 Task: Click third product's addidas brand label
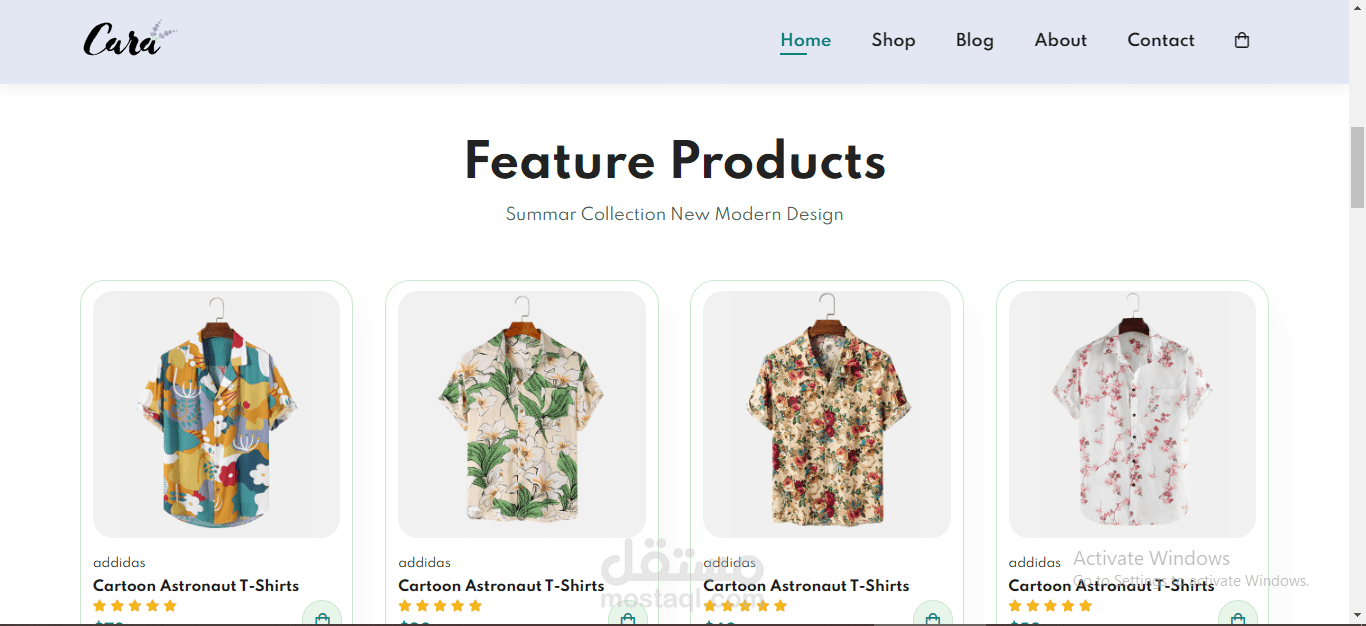[730, 563]
